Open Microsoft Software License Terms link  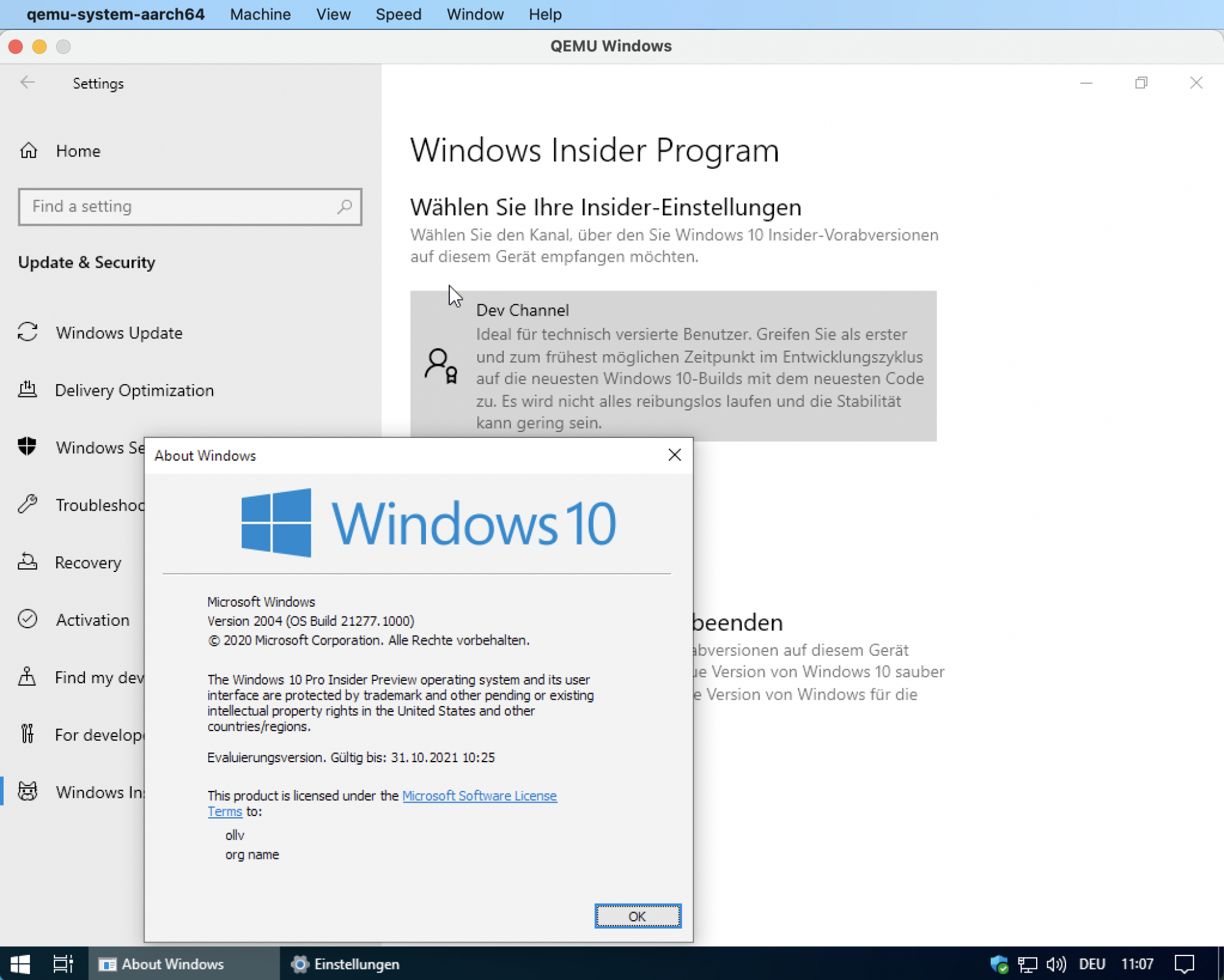tap(479, 796)
